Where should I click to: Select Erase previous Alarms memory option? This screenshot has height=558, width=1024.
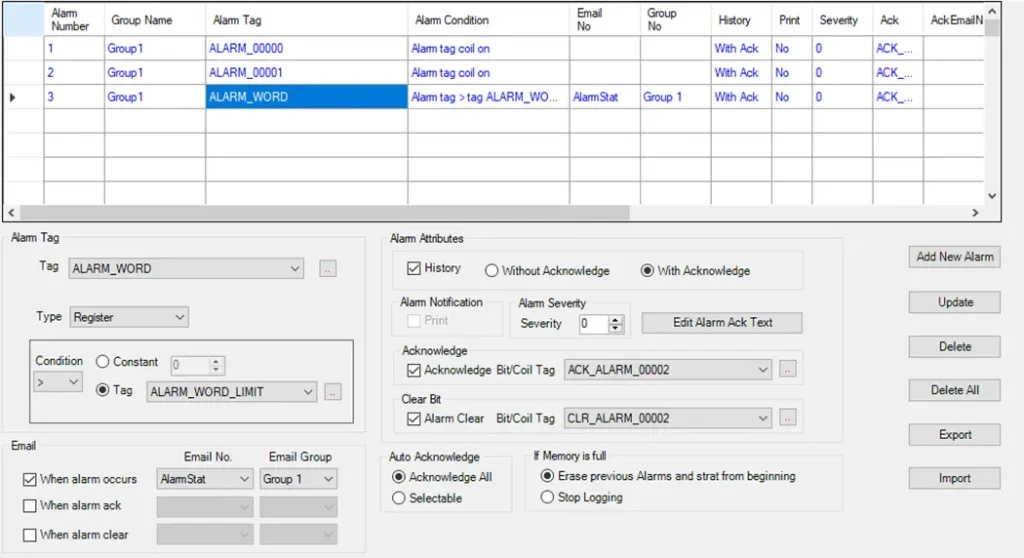[547, 476]
